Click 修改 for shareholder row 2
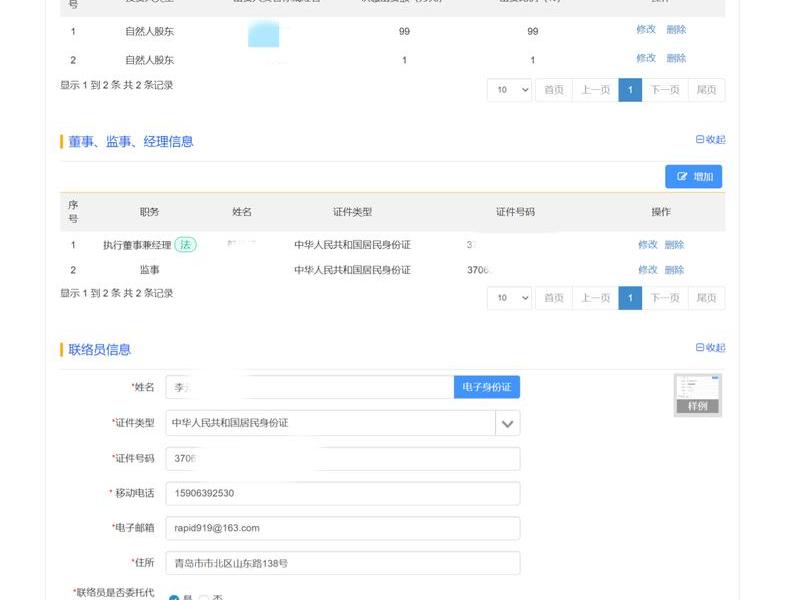Image resolution: width=800 pixels, height=600 pixels. point(645,58)
